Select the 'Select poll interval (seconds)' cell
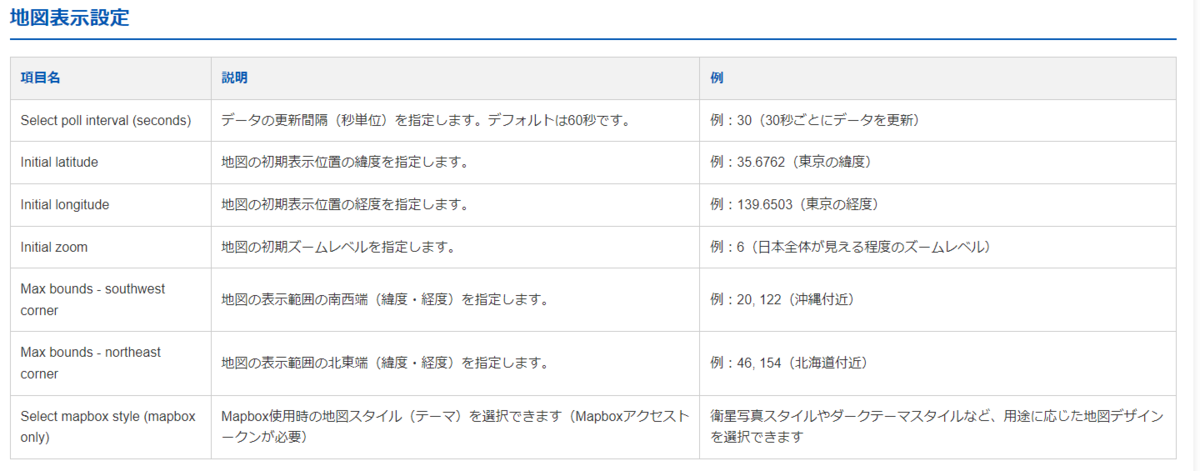This screenshot has height=471, width=1200. (x=110, y=120)
